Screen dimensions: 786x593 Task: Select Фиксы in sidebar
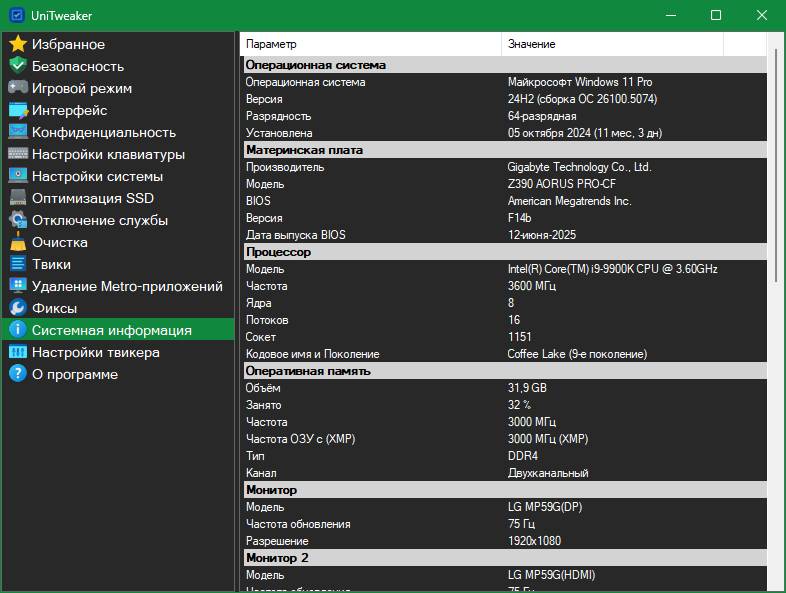point(118,308)
